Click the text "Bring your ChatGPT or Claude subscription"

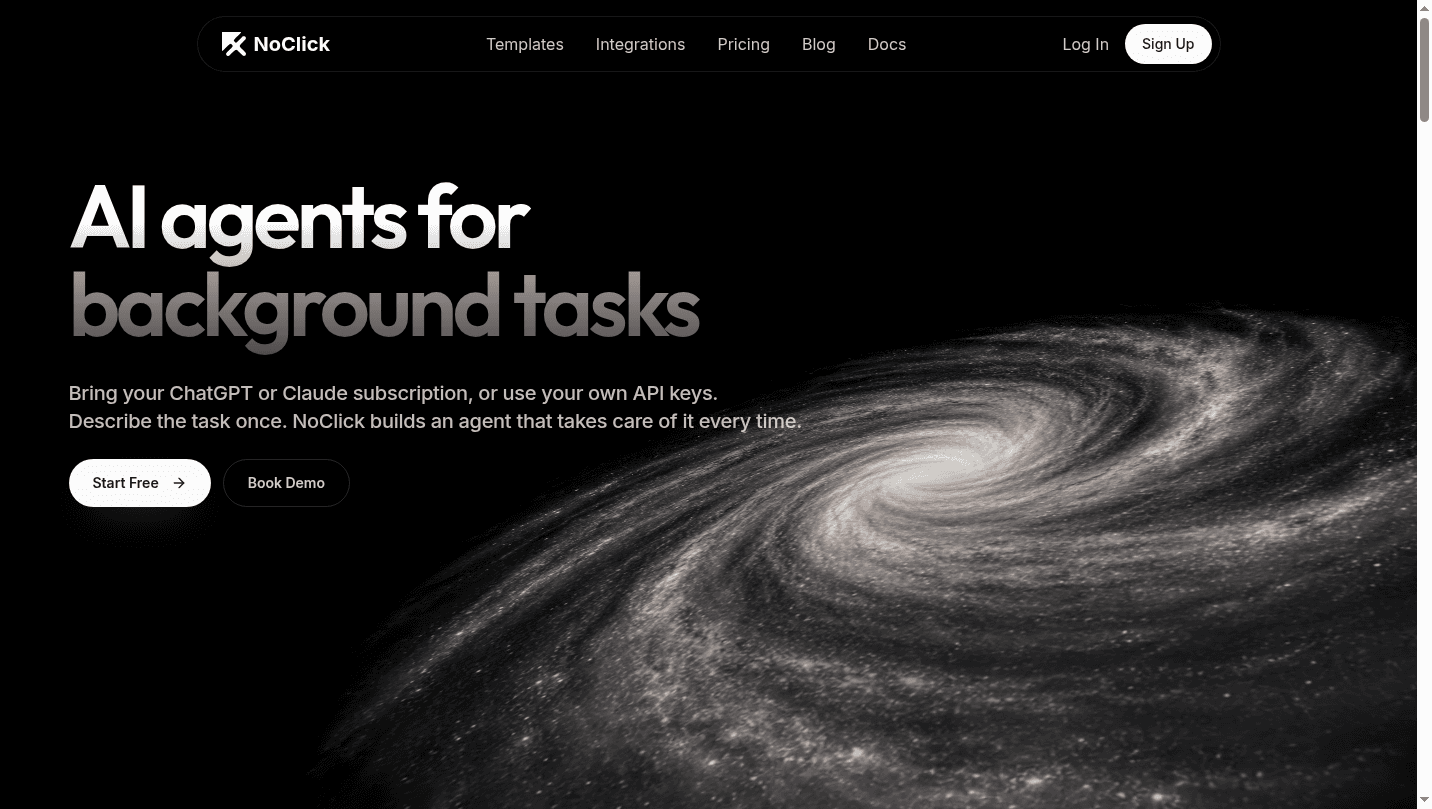(x=269, y=393)
